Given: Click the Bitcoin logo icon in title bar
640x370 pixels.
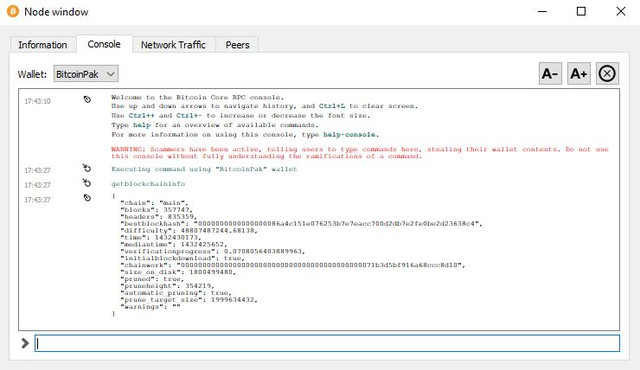Looking at the screenshot, I should pos(13,11).
